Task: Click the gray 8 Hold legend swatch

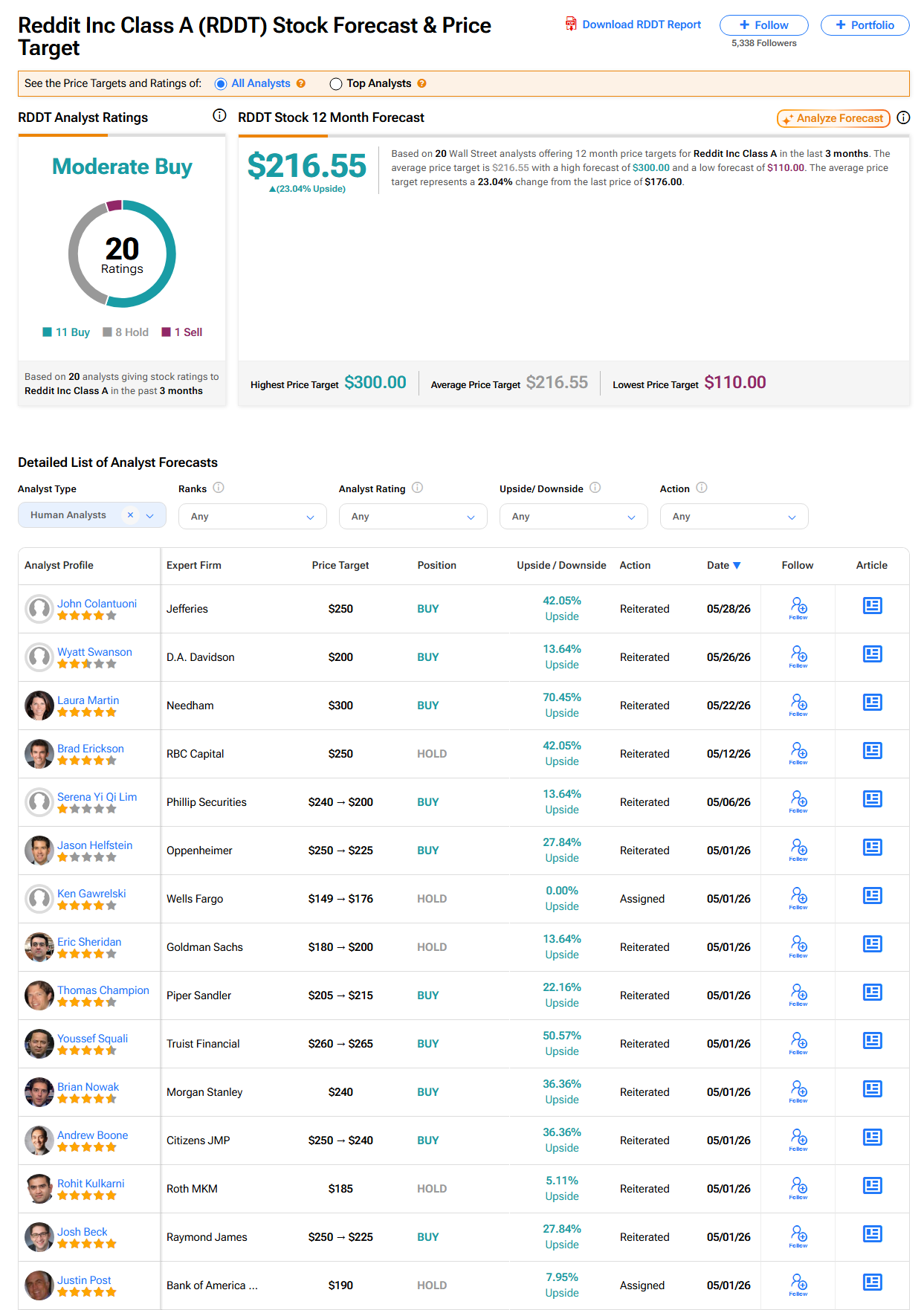Action: pyautogui.click(x=107, y=332)
